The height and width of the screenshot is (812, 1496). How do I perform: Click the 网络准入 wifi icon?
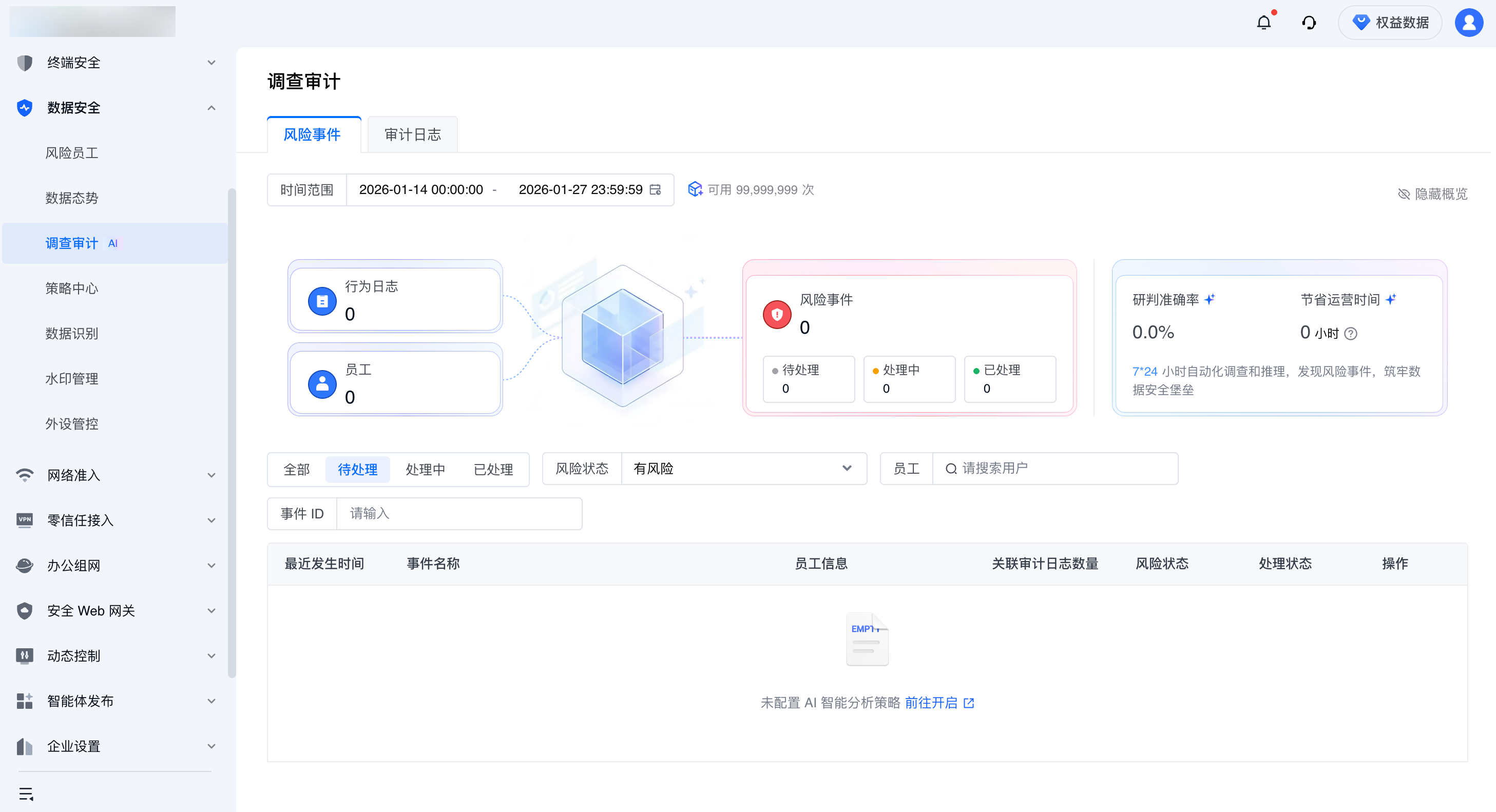pos(25,475)
